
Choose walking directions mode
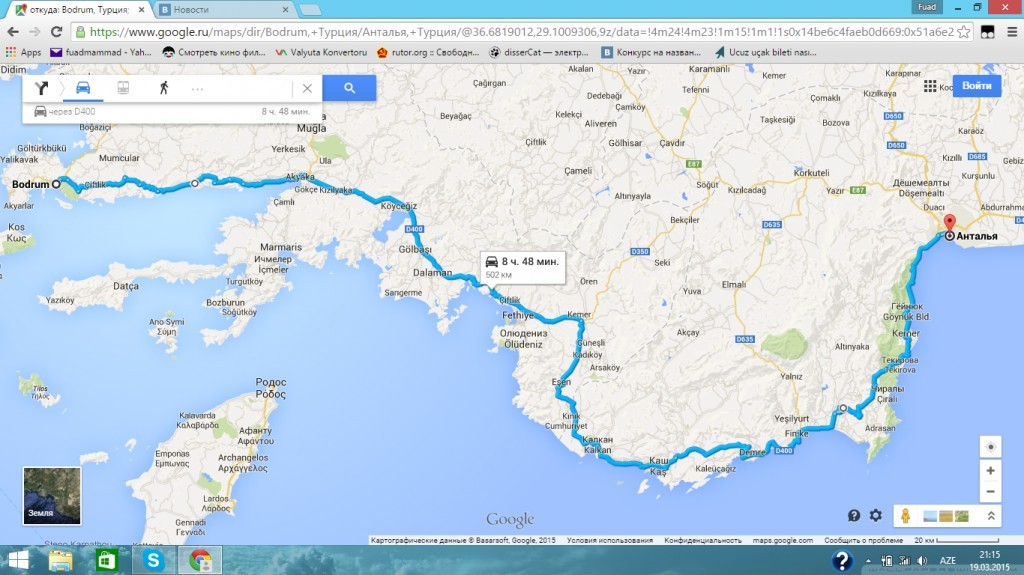(x=163, y=88)
